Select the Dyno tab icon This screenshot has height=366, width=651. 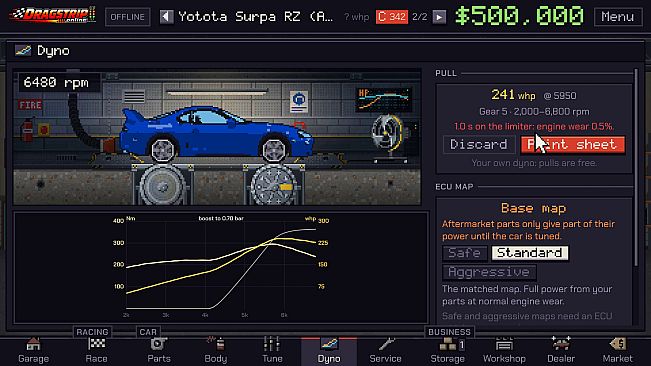(329, 344)
